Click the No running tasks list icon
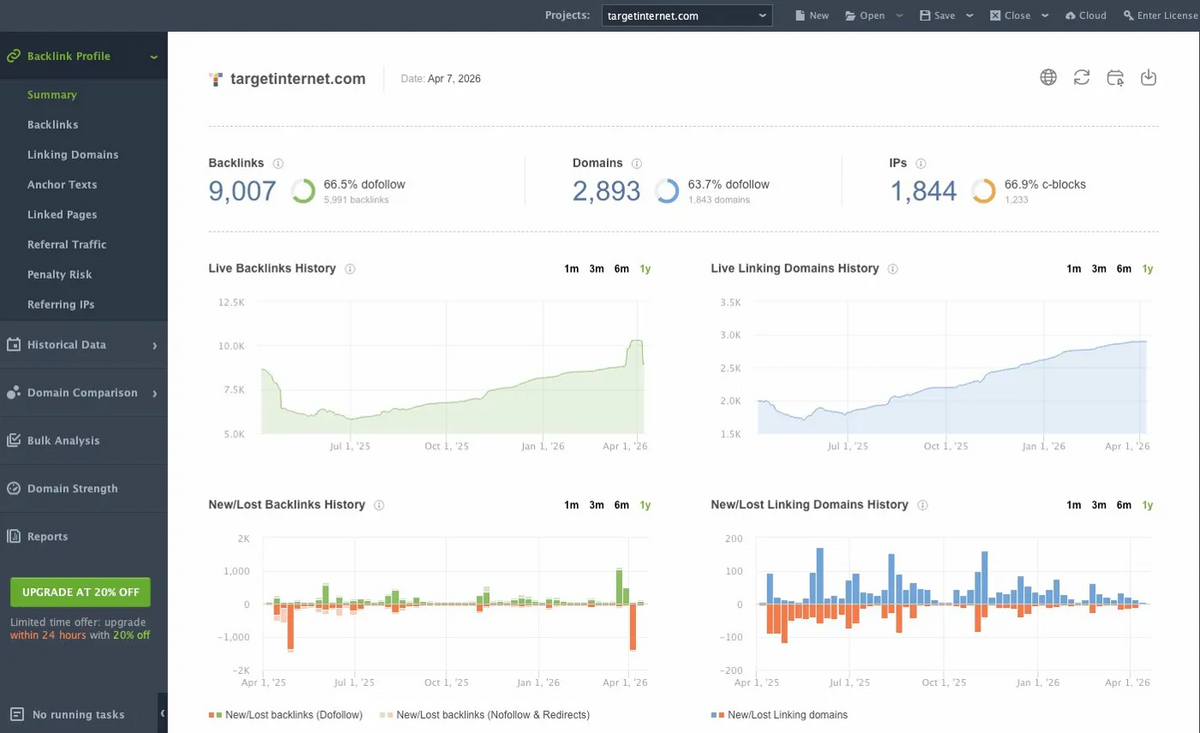This screenshot has height=733, width=1200. click(16, 714)
